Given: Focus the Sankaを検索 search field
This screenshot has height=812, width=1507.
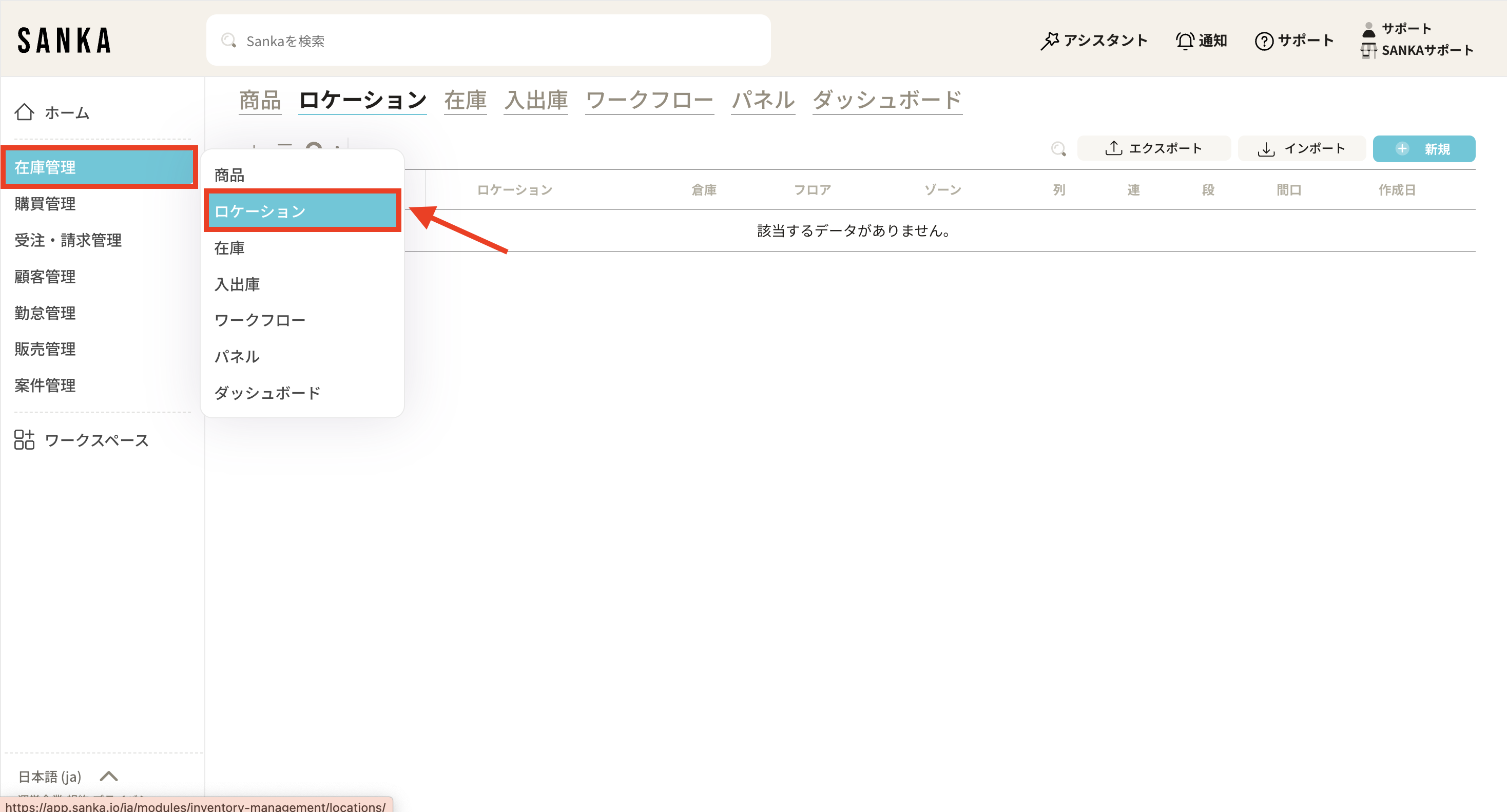Looking at the screenshot, I should tap(488, 41).
